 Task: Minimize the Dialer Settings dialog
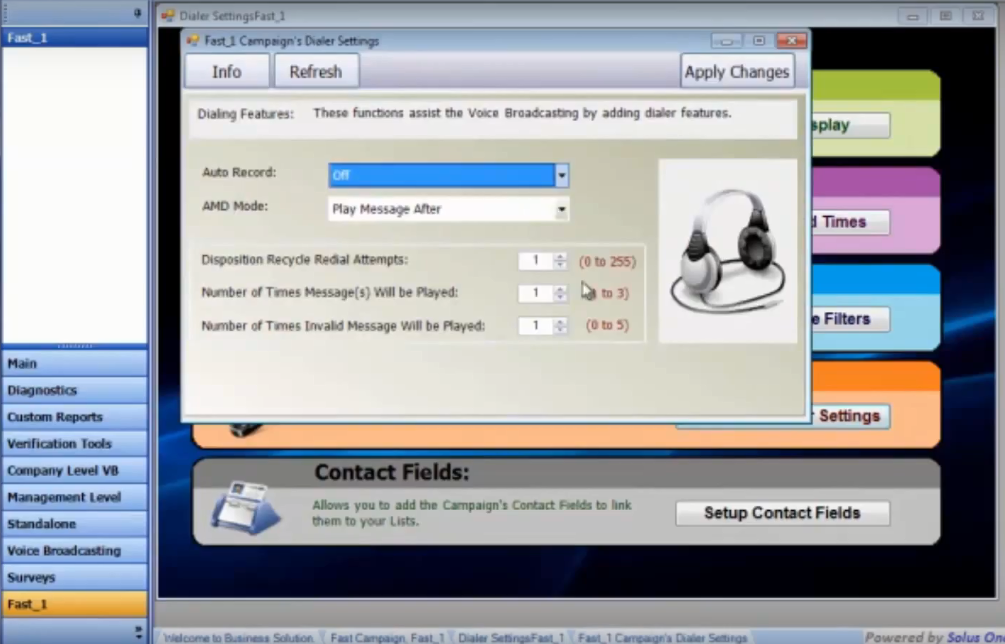726,41
